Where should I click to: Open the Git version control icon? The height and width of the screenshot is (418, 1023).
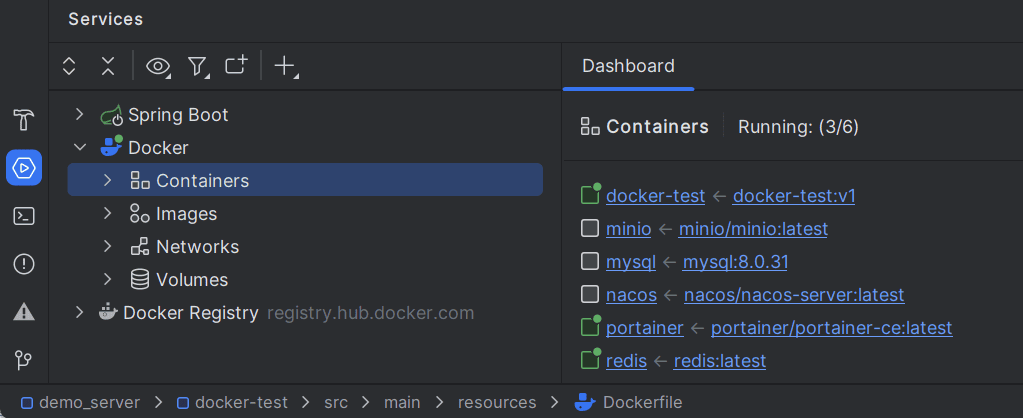[24, 360]
